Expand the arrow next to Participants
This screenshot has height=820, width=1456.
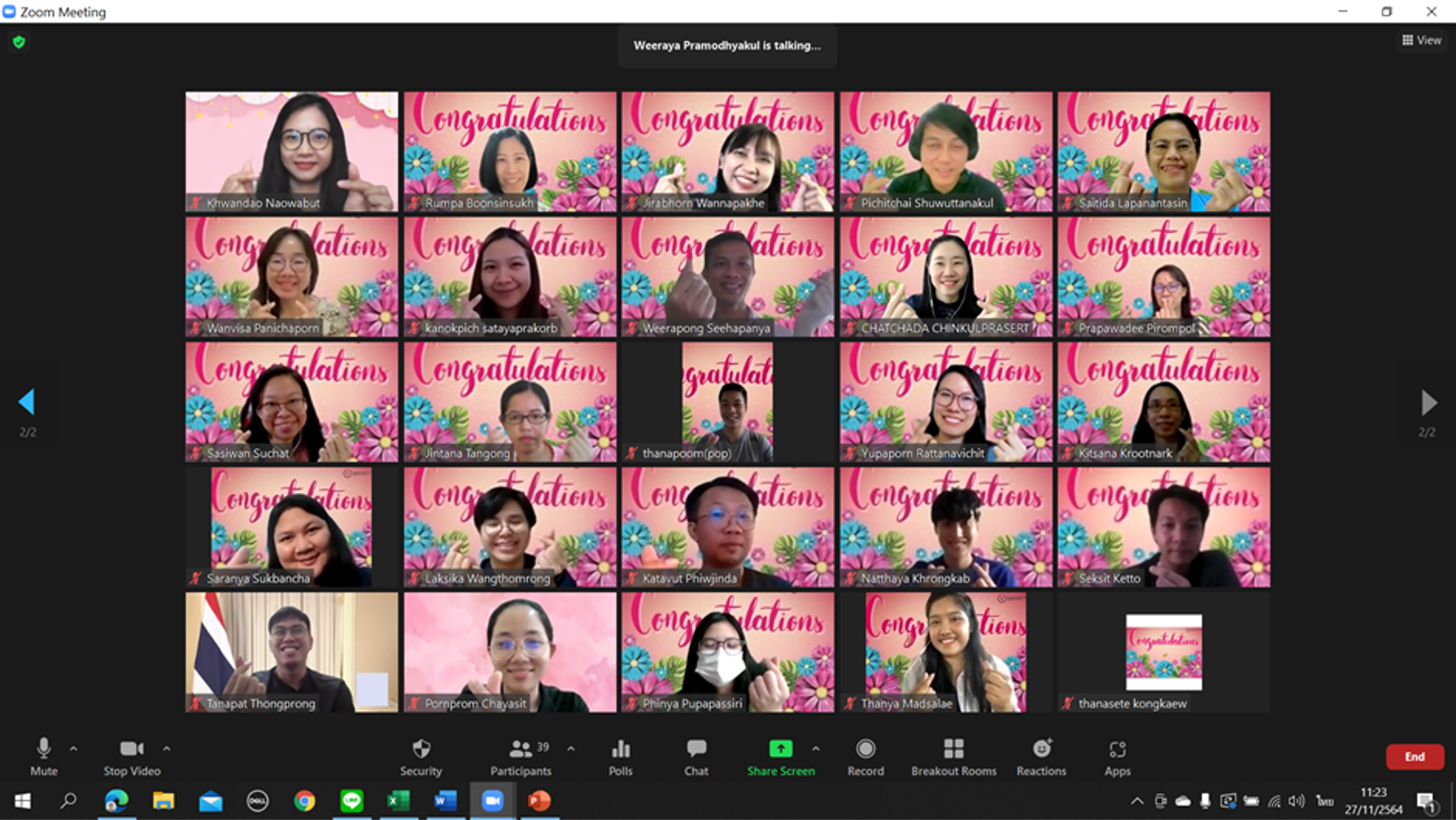[x=571, y=748]
